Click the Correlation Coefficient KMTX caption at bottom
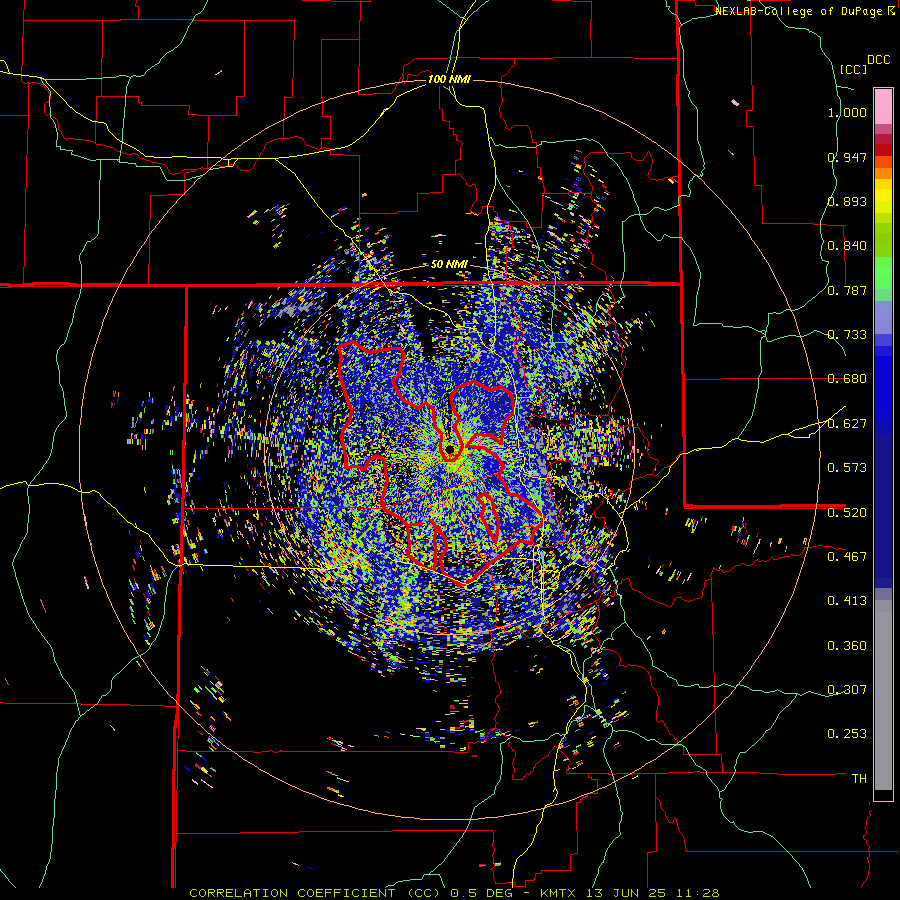 (x=454, y=893)
